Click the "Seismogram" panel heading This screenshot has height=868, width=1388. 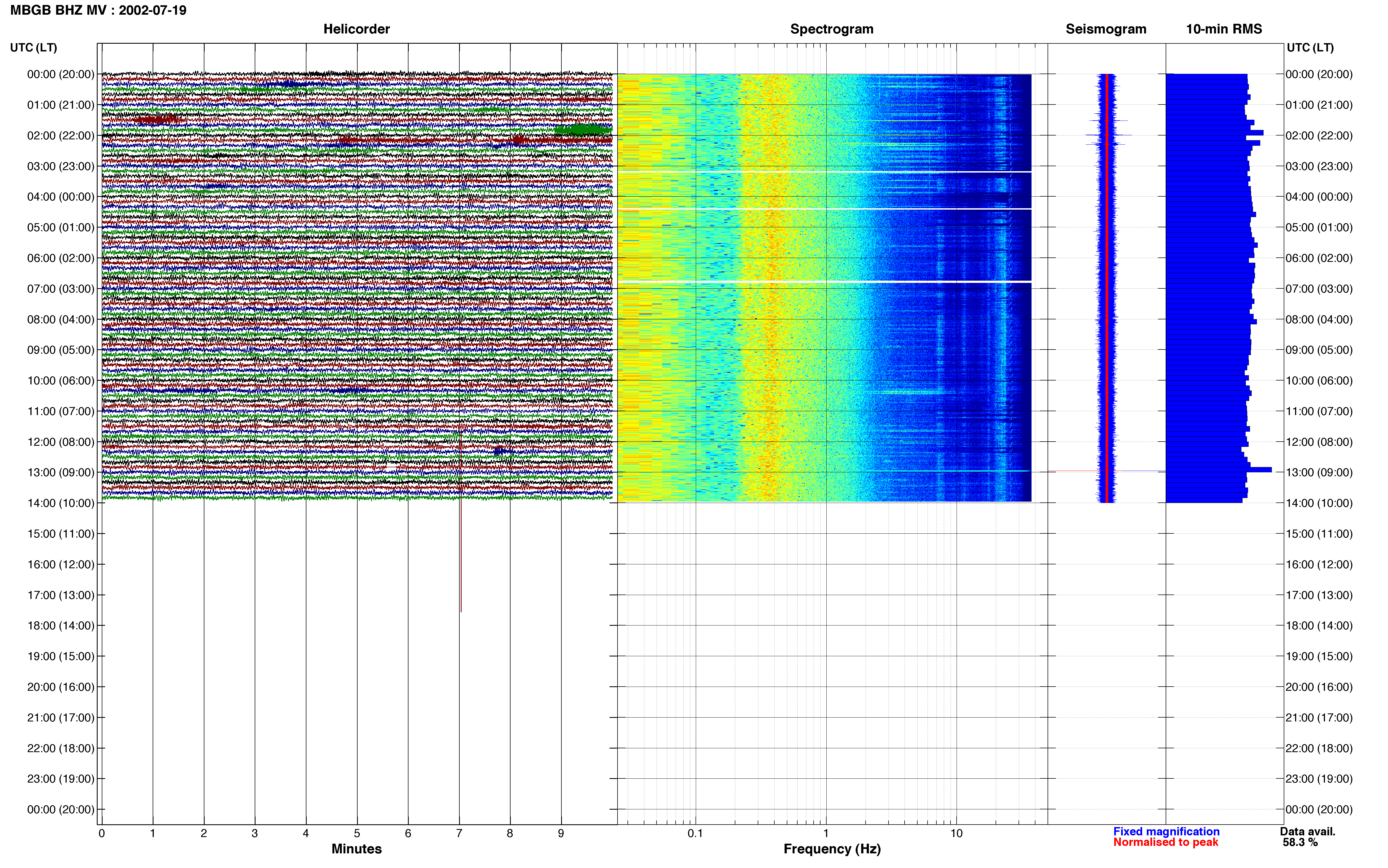pos(1106,29)
